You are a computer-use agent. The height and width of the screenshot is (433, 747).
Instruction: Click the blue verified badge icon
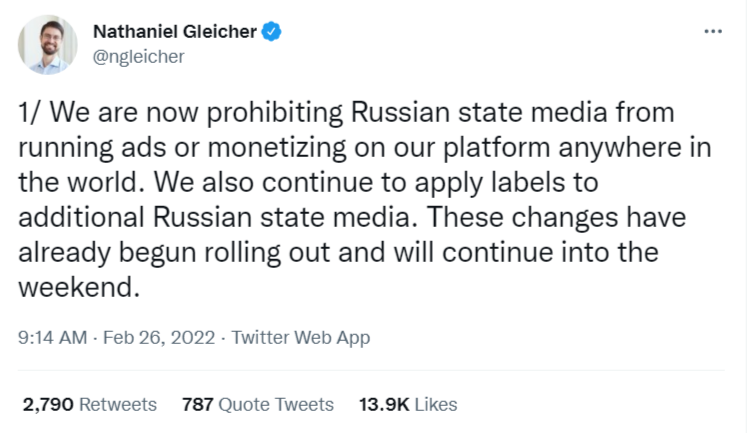tap(272, 32)
